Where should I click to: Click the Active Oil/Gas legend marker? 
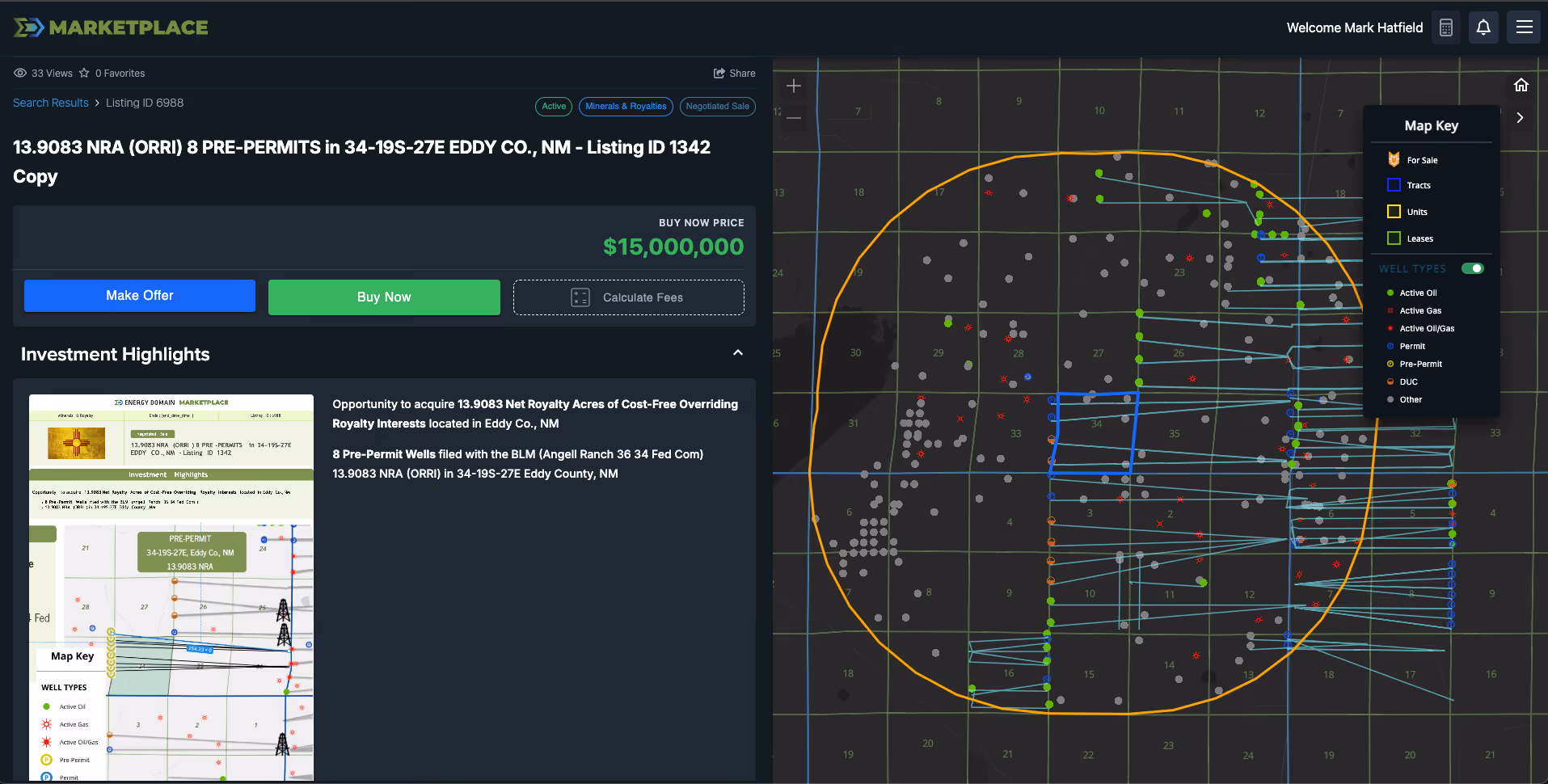[1390, 328]
